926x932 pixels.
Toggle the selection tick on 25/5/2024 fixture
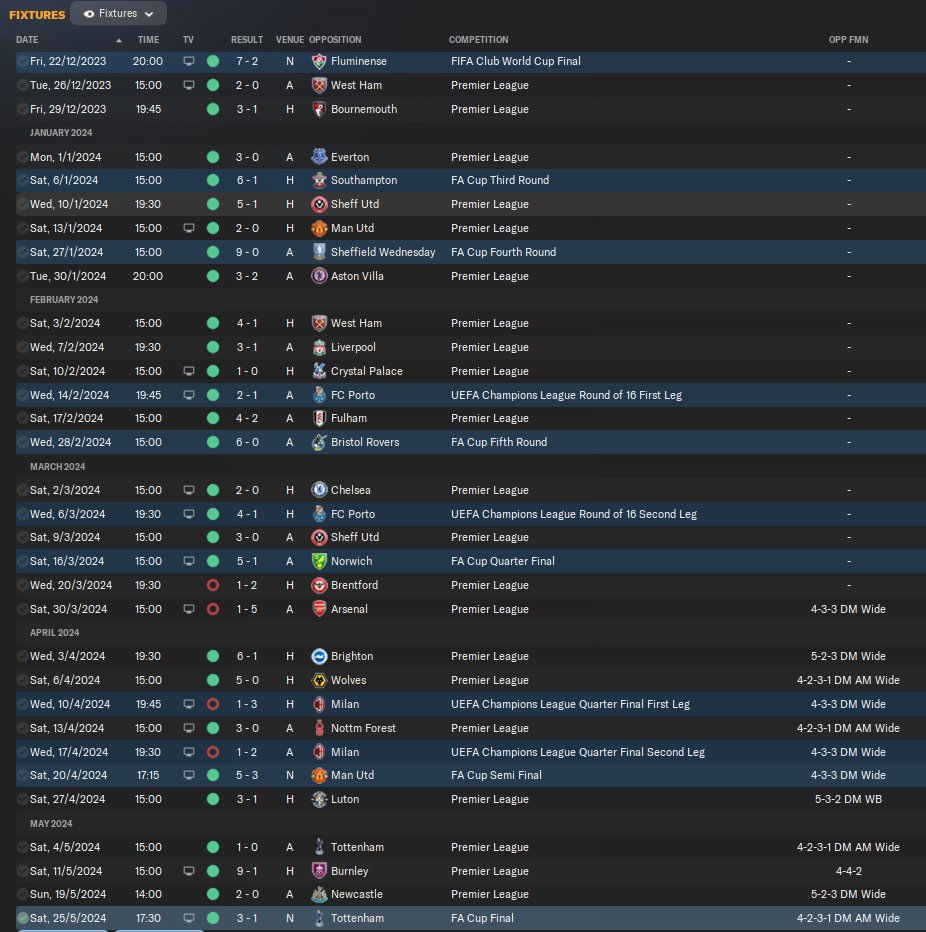[23, 918]
